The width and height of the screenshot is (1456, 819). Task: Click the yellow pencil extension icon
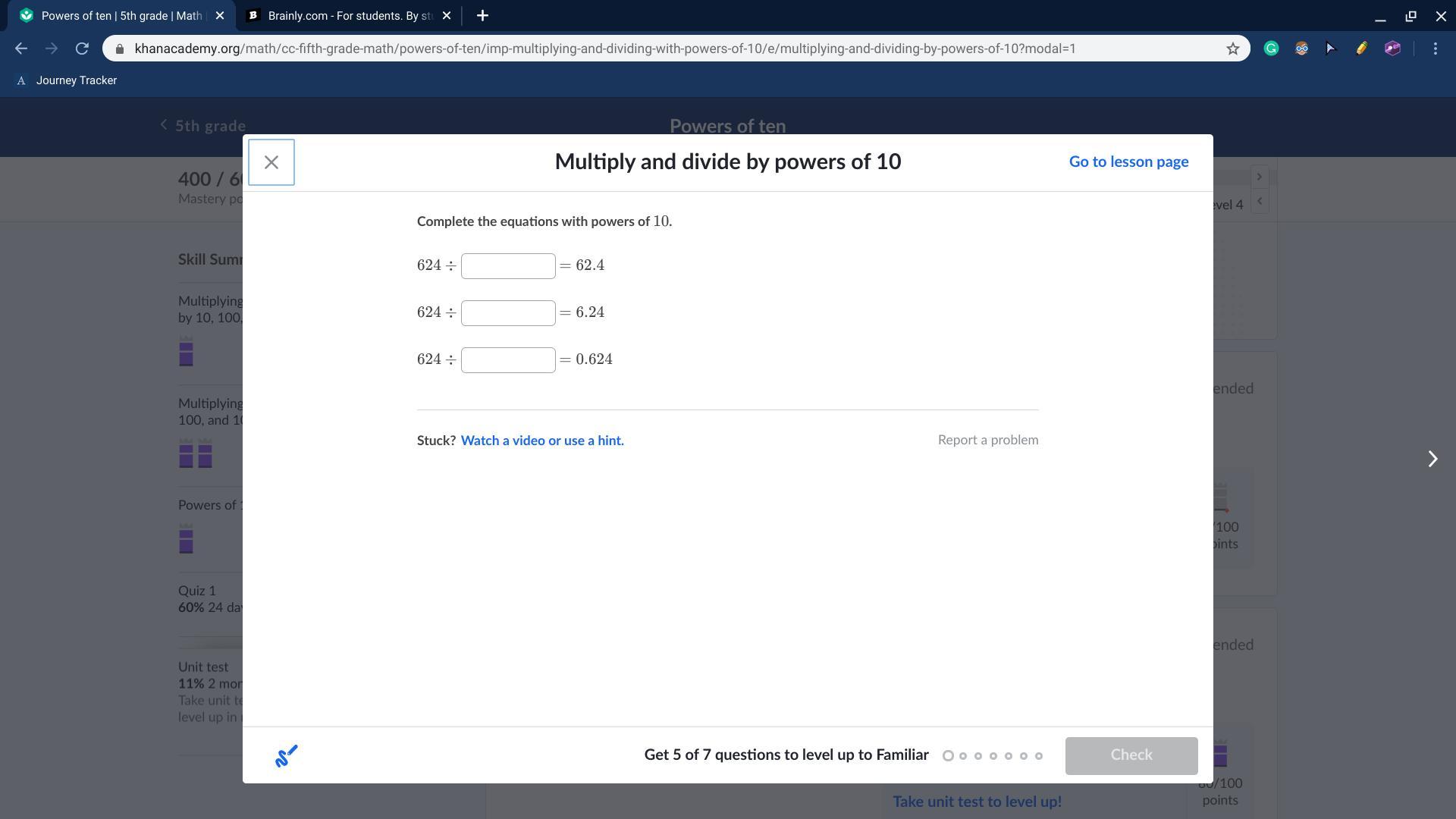click(1361, 49)
